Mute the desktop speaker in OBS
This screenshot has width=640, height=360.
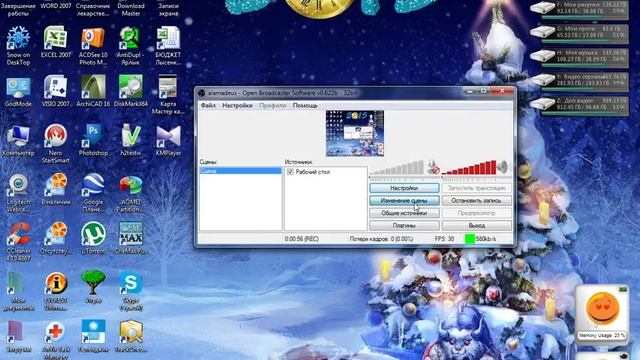click(x=503, y=167)
